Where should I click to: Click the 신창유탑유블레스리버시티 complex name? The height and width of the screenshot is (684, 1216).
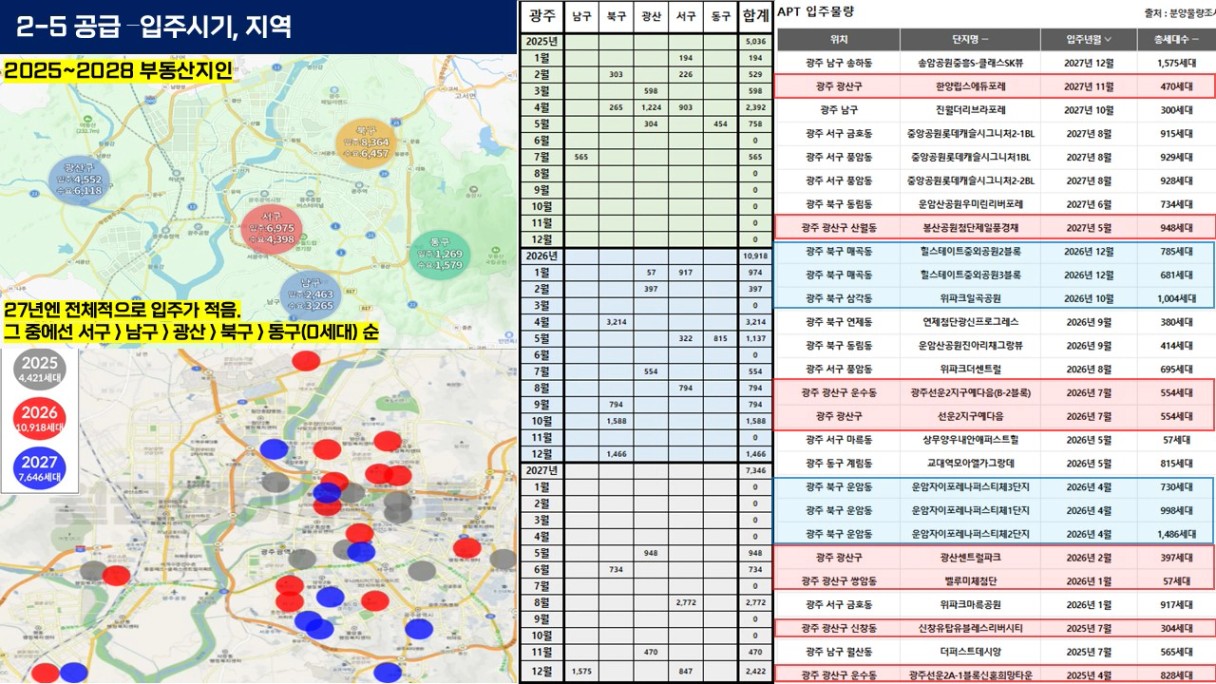click(969, 628)
